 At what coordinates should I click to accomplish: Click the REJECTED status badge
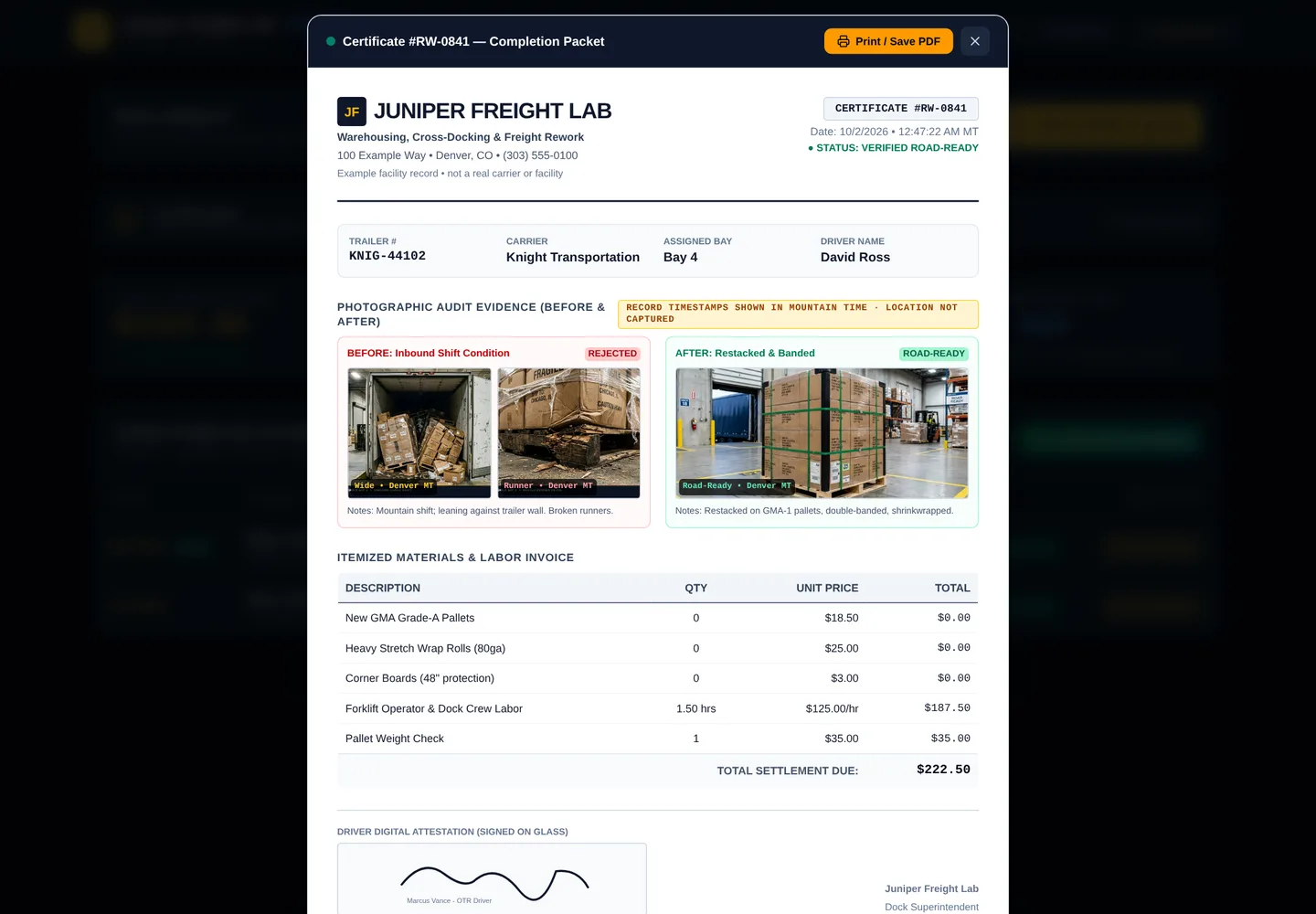[612, 354]
